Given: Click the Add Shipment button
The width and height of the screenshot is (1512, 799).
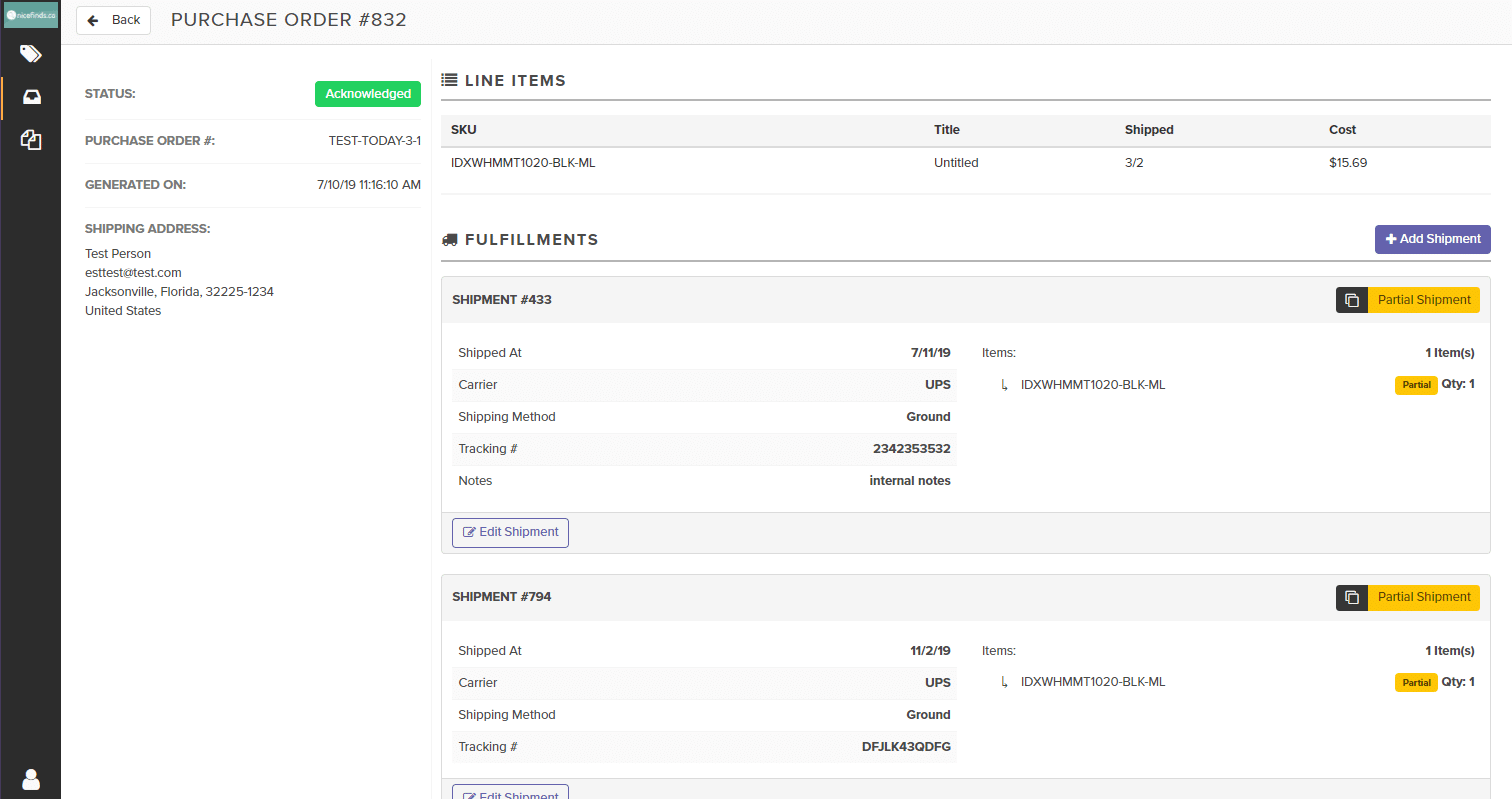Looking at the screenshot, I should pos(1433,239).
